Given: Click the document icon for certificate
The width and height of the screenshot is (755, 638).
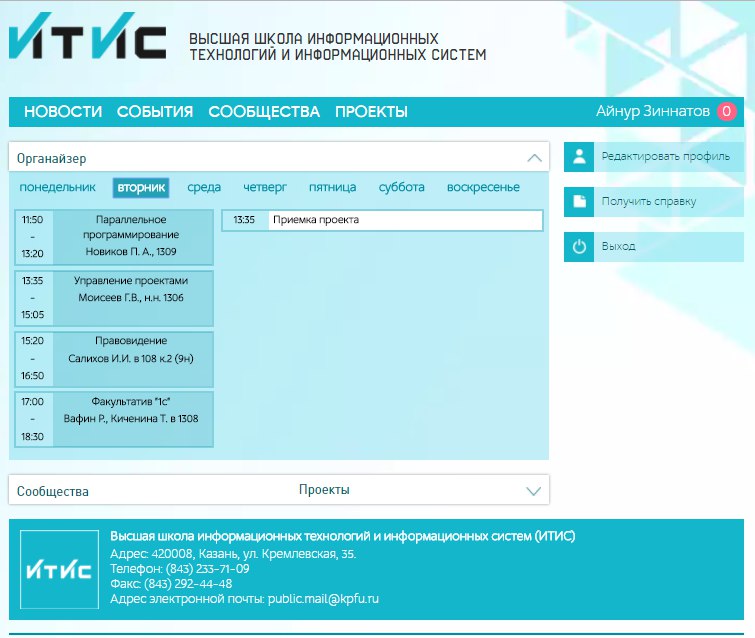Looking at the screenshot, I should pyautogui.click(x=579, y=202).
